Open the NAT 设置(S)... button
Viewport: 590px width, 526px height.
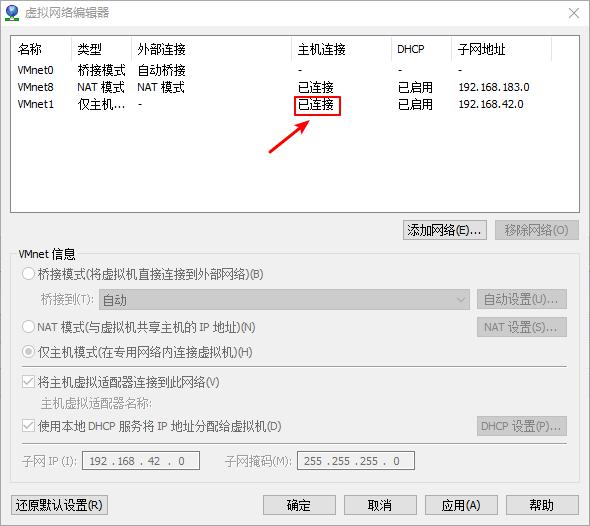[522, 327]
